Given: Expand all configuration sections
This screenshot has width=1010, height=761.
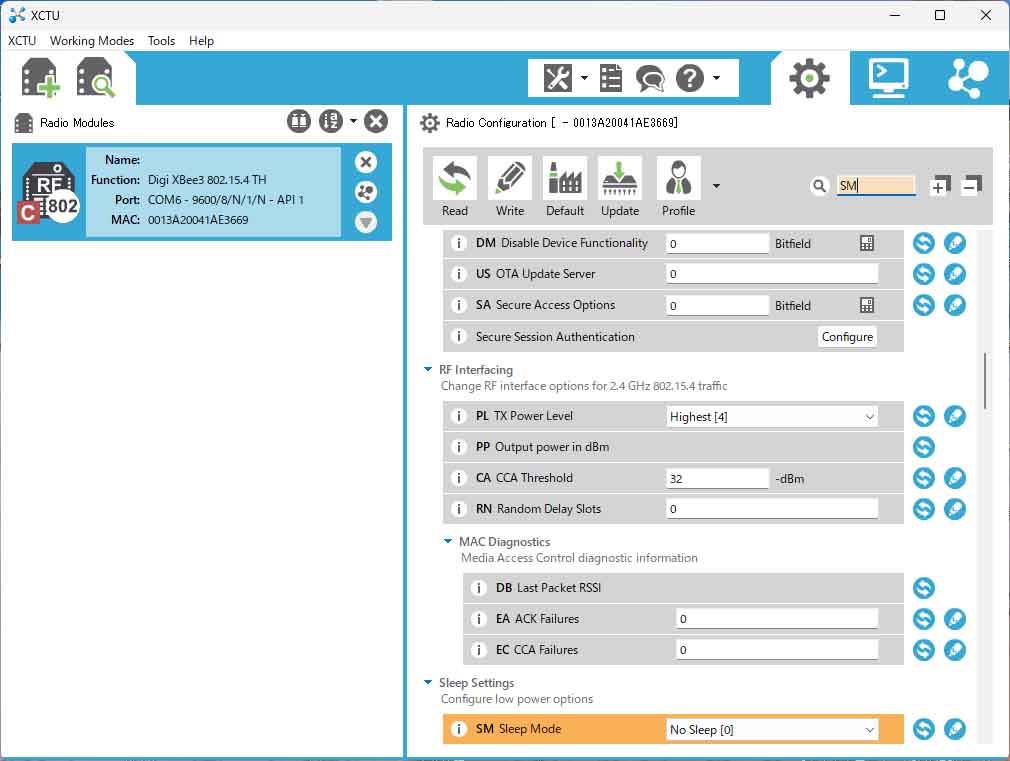Looking at the screenshot, I should (x=940, y=186).
